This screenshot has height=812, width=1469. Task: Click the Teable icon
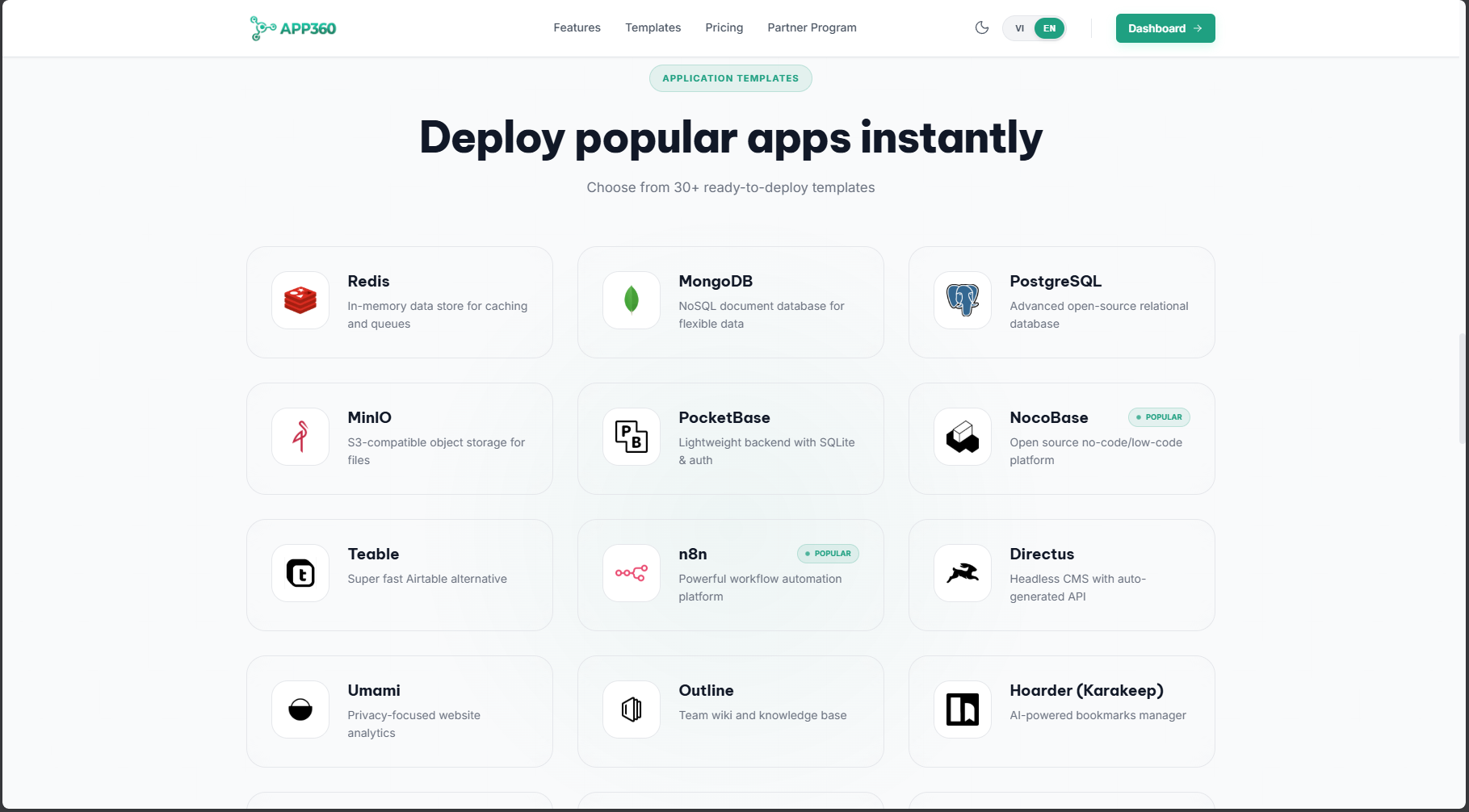[300, 573]
